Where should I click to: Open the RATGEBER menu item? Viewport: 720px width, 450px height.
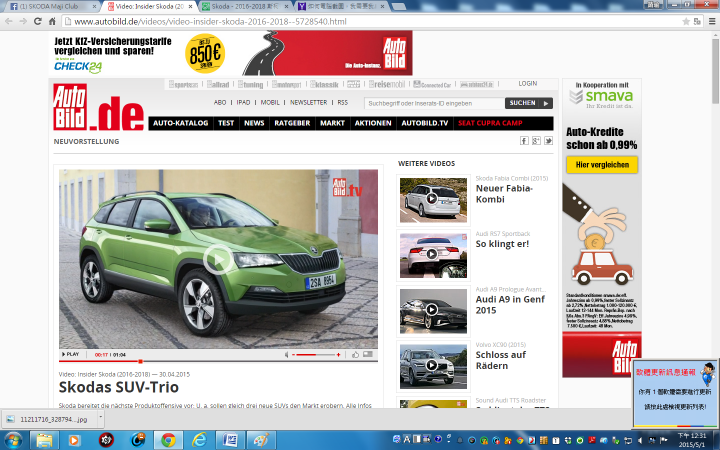[292, 123]
